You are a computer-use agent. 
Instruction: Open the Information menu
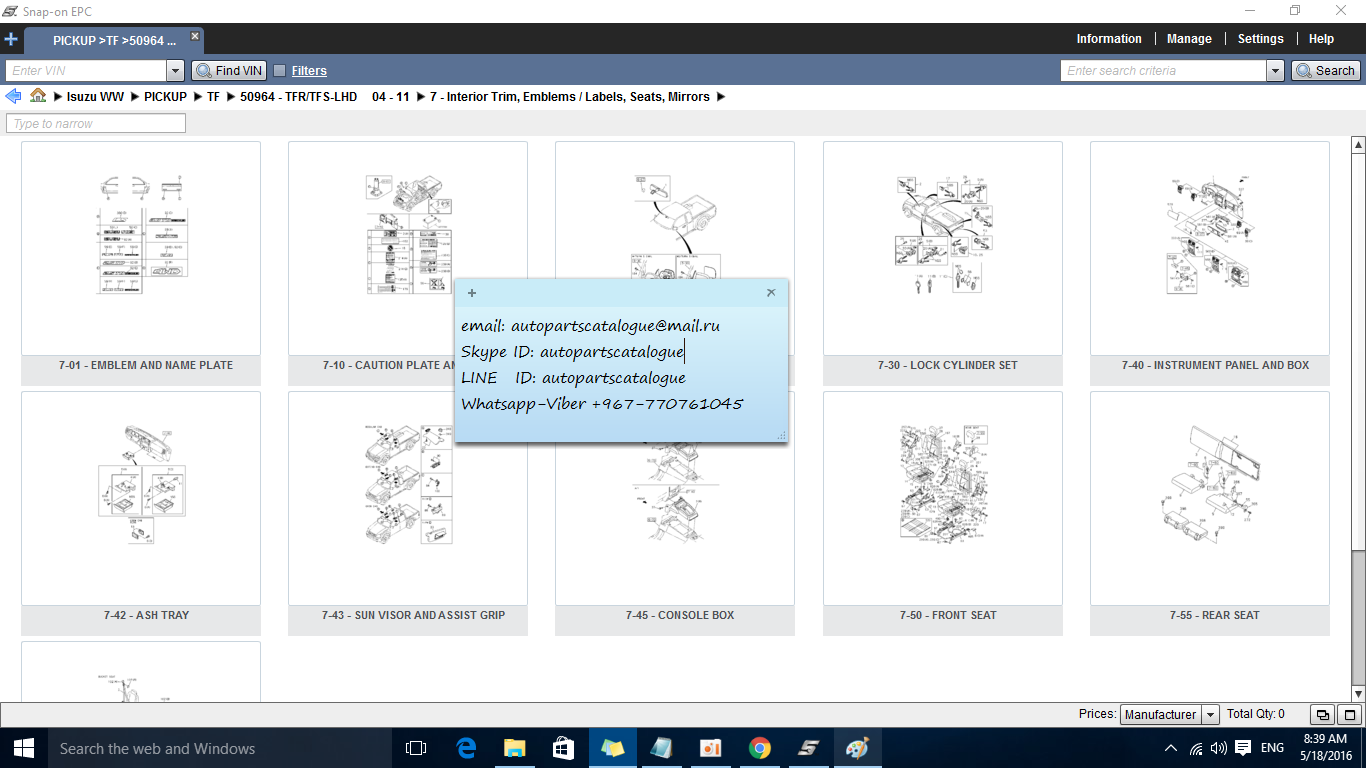coord(1109,39)
